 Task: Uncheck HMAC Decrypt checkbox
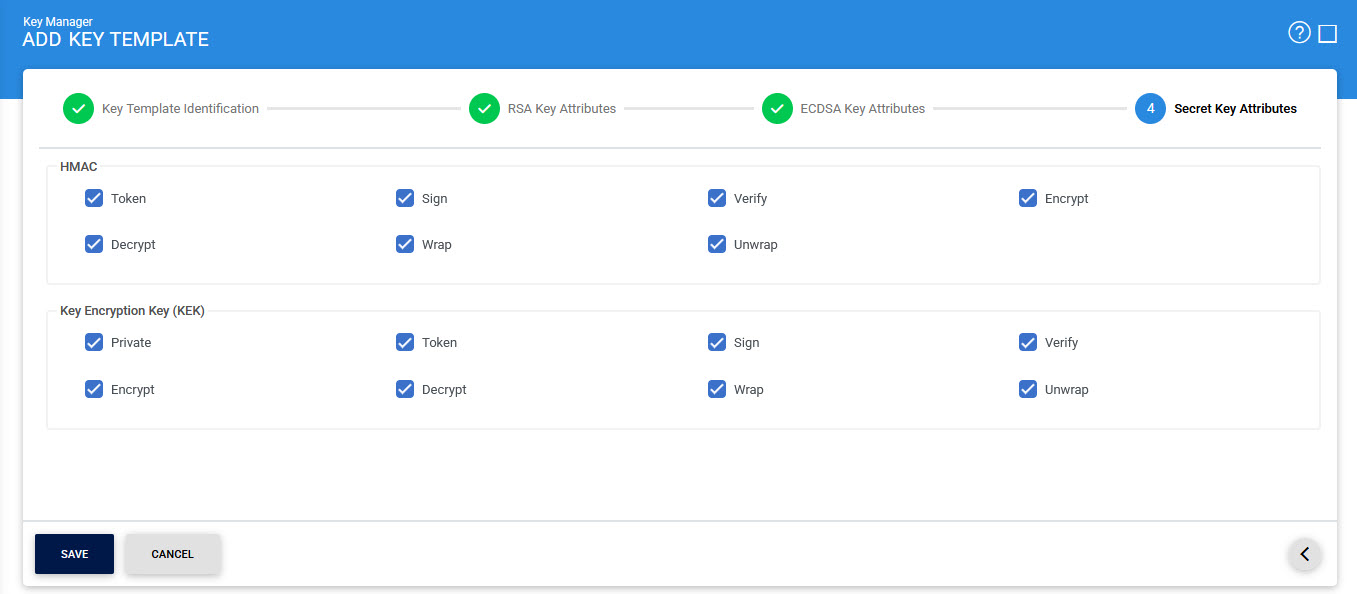click(94, 244)
